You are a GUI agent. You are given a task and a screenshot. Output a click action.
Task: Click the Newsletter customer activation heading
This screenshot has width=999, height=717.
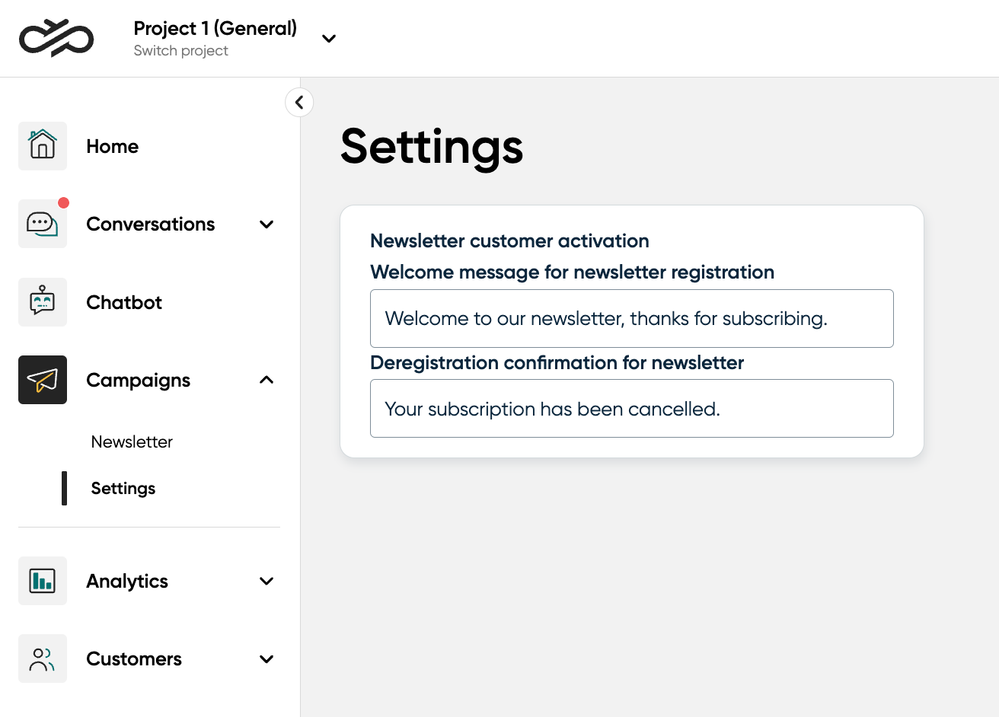(510, 241)
